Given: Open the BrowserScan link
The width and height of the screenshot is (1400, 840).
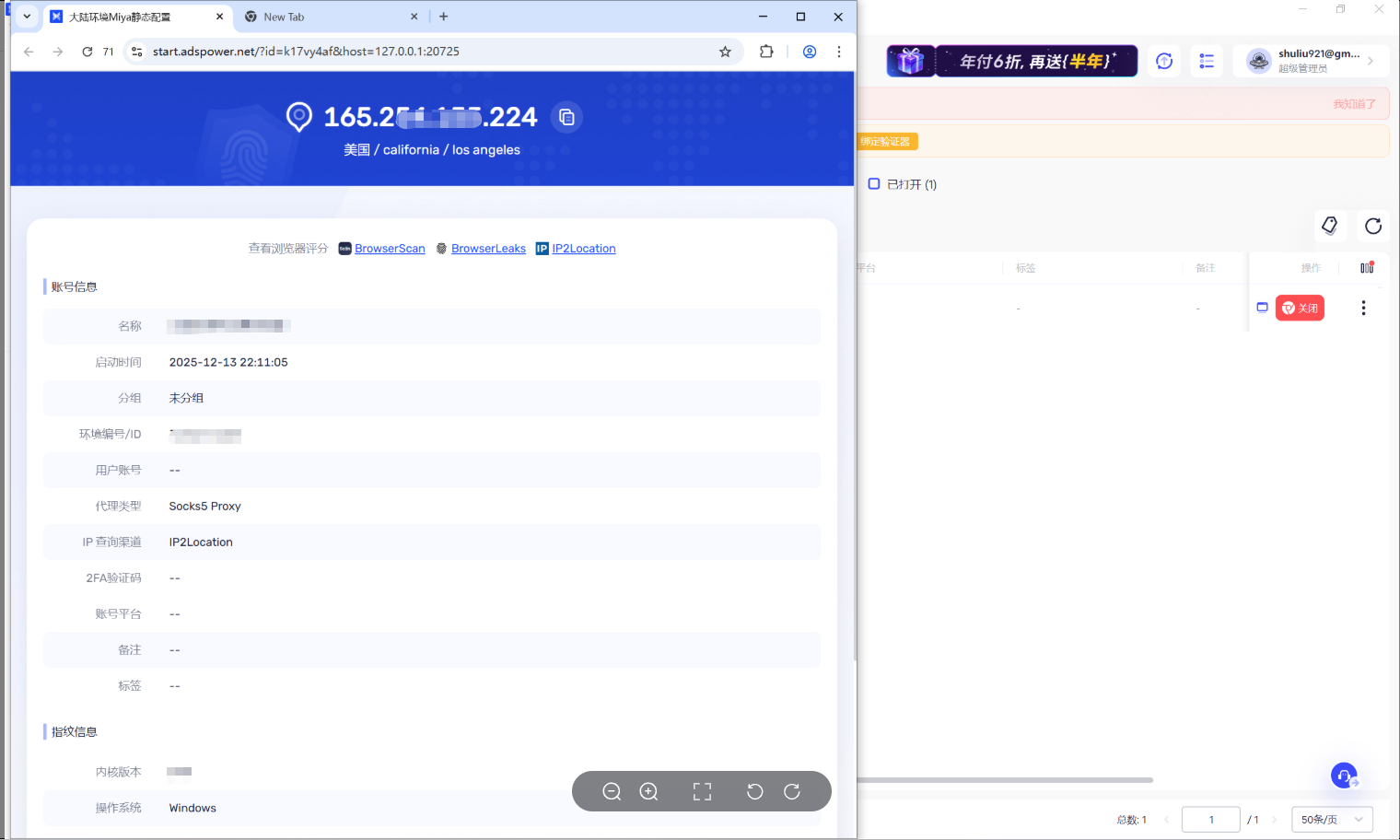Looking at the screenshot, I should point(390,249).
